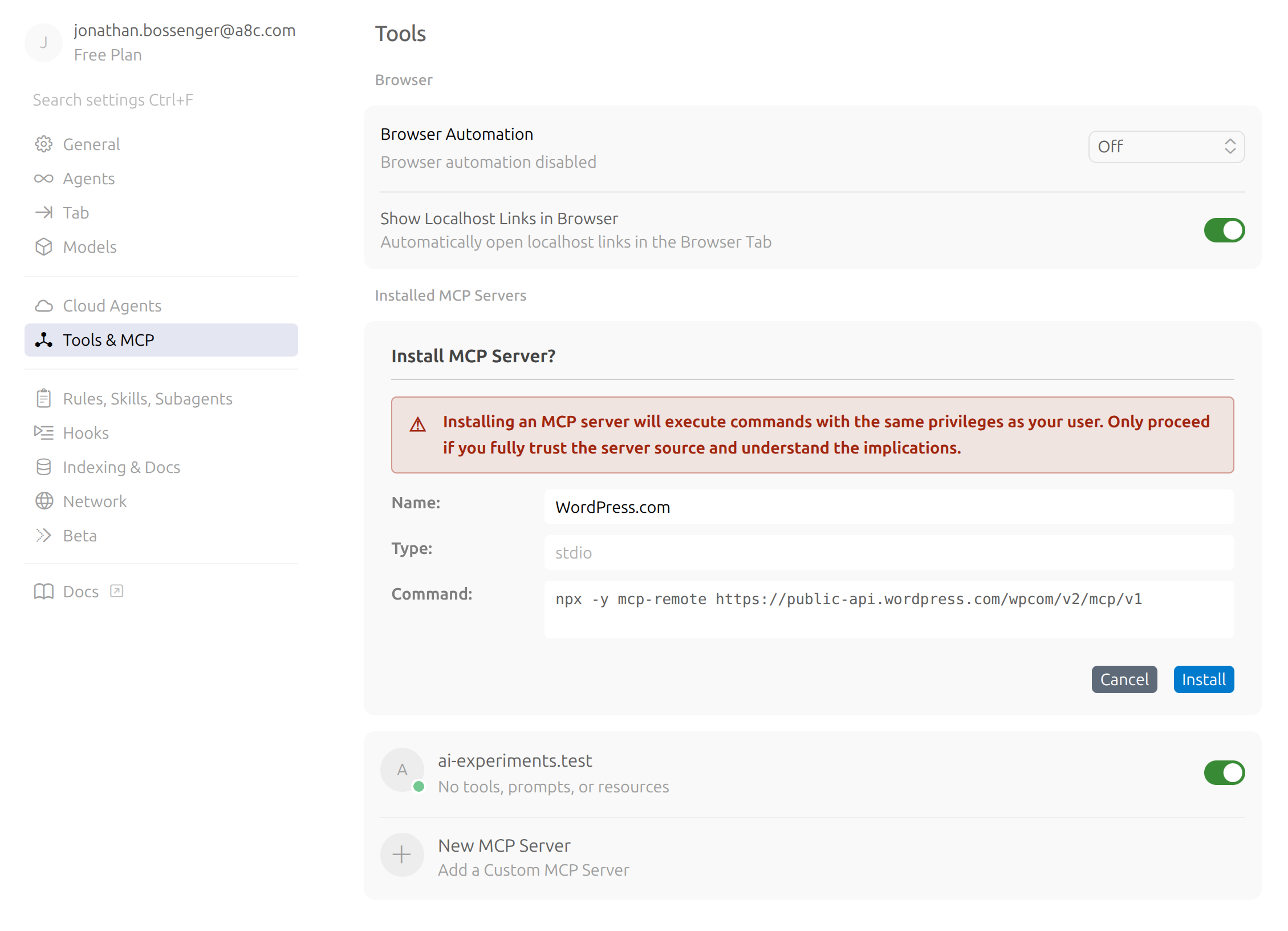Click the 'Show Localhost Links in Browser' label

pyautogui.click(x=499, y=218)
